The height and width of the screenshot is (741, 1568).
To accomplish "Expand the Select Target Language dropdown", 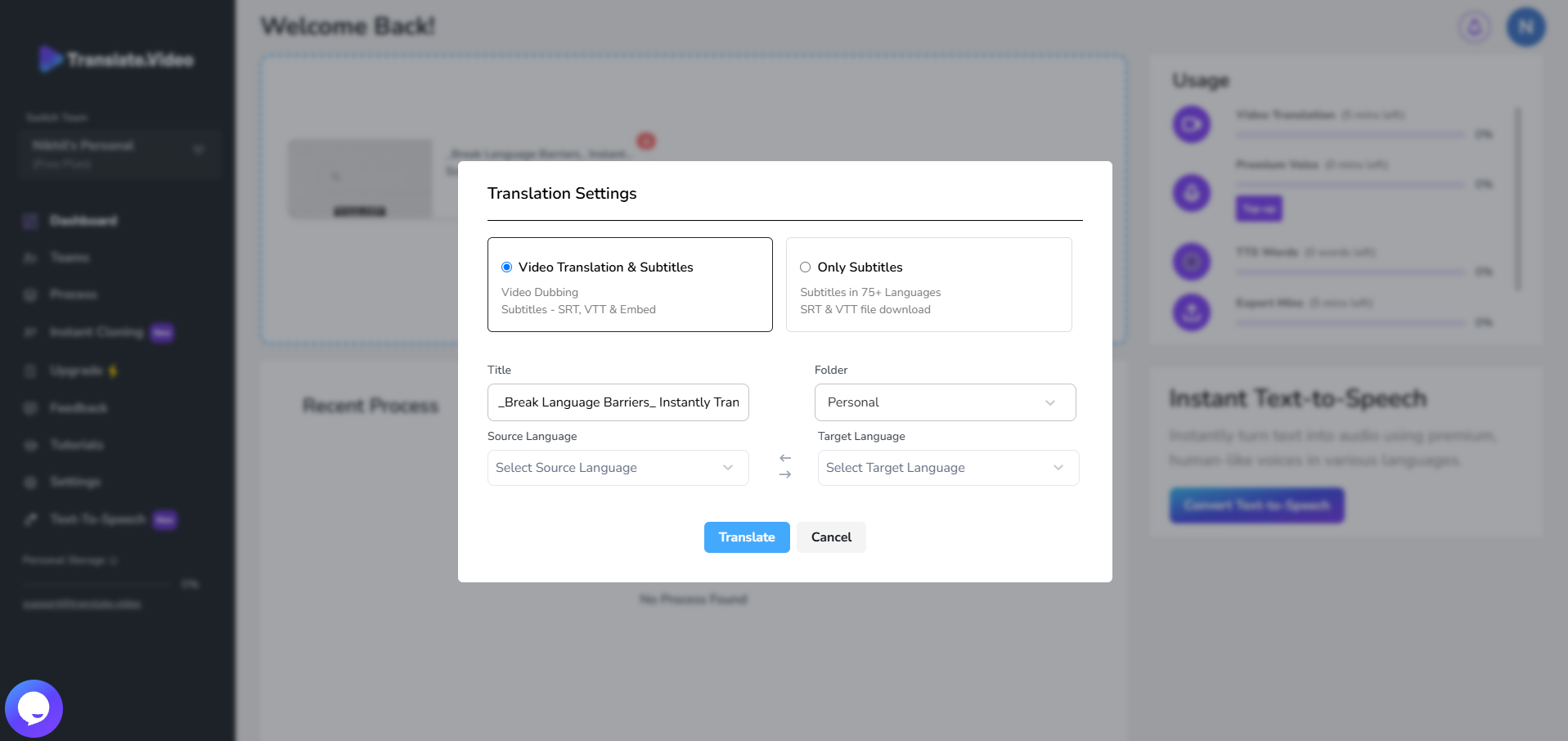I will (948, 468).
